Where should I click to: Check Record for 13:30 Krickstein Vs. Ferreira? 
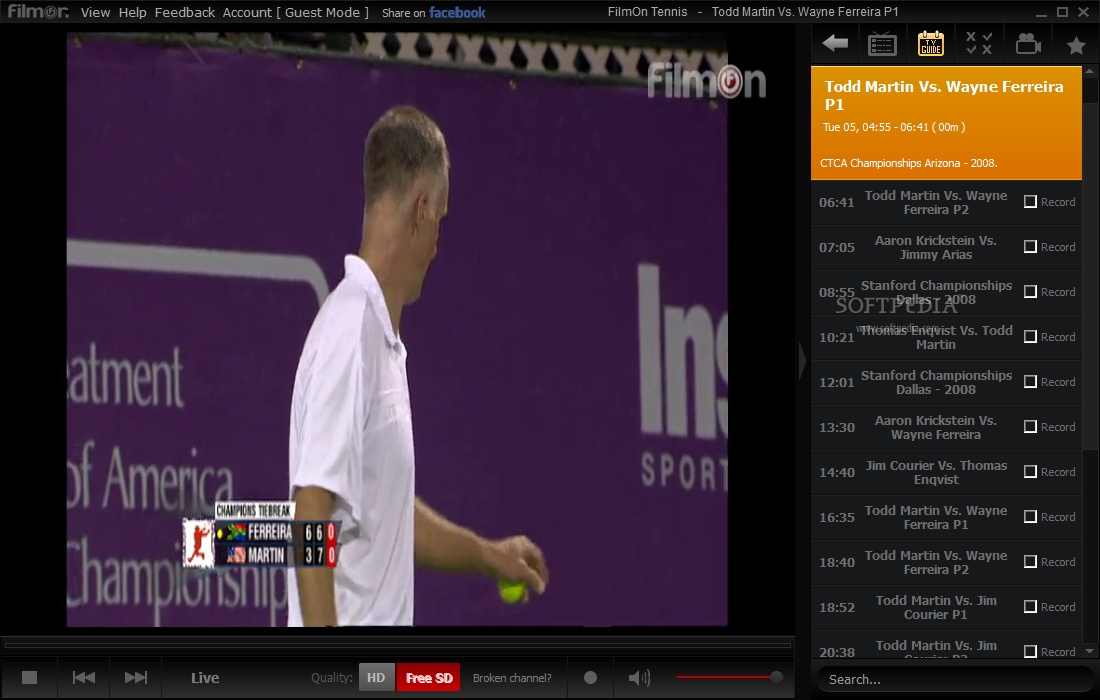[x=1030, y=426]
